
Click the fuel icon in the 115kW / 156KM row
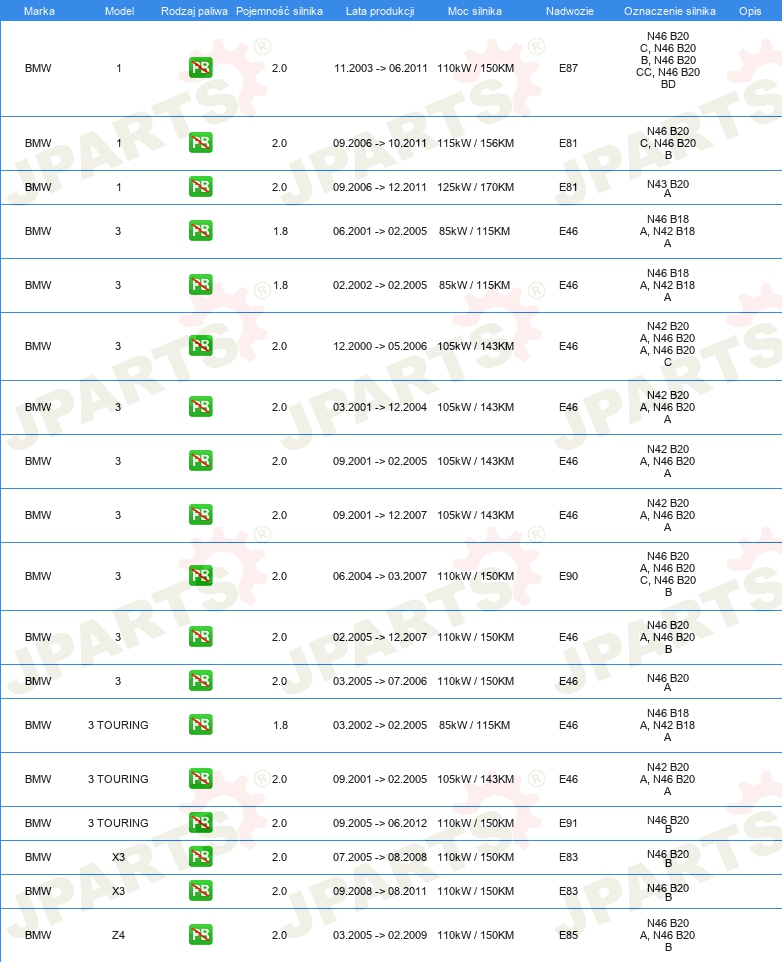201,142
